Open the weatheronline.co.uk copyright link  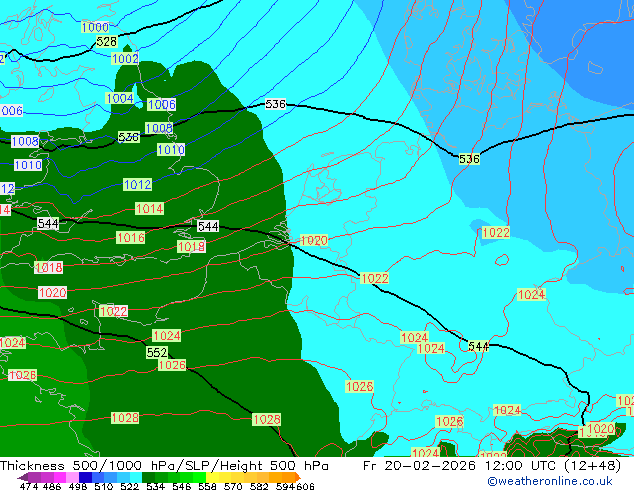pyautogui.click(x=550, y=481)
